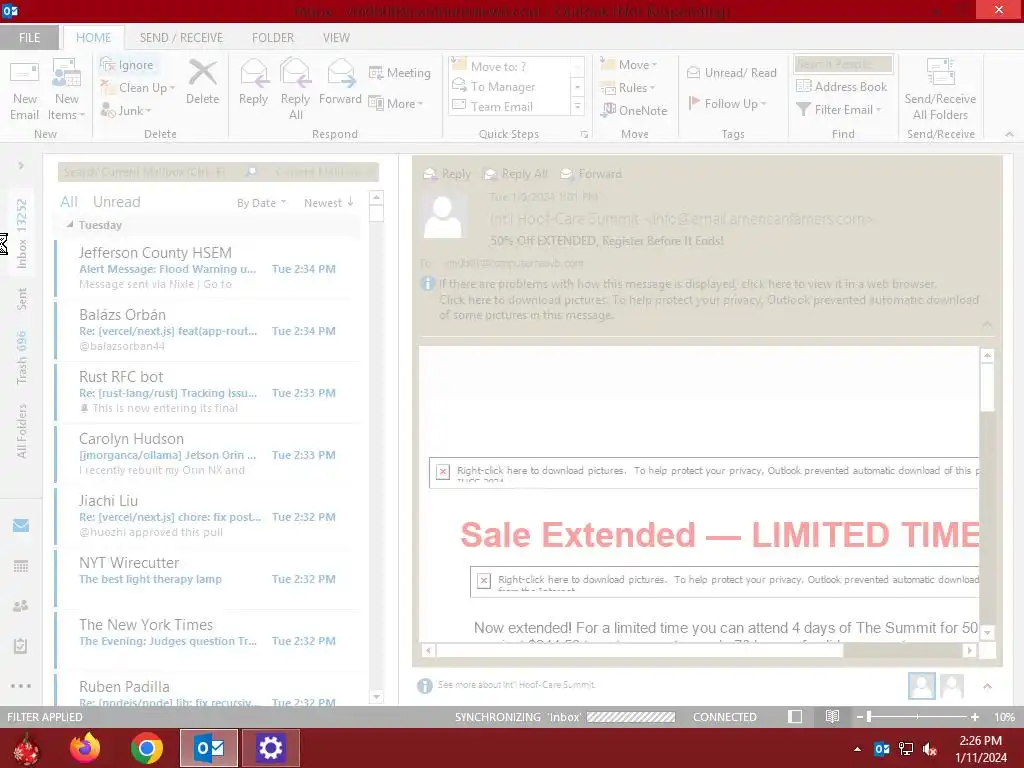Ignore the selected conversation
The image size is (1024, 768).
tap(127, 65)
